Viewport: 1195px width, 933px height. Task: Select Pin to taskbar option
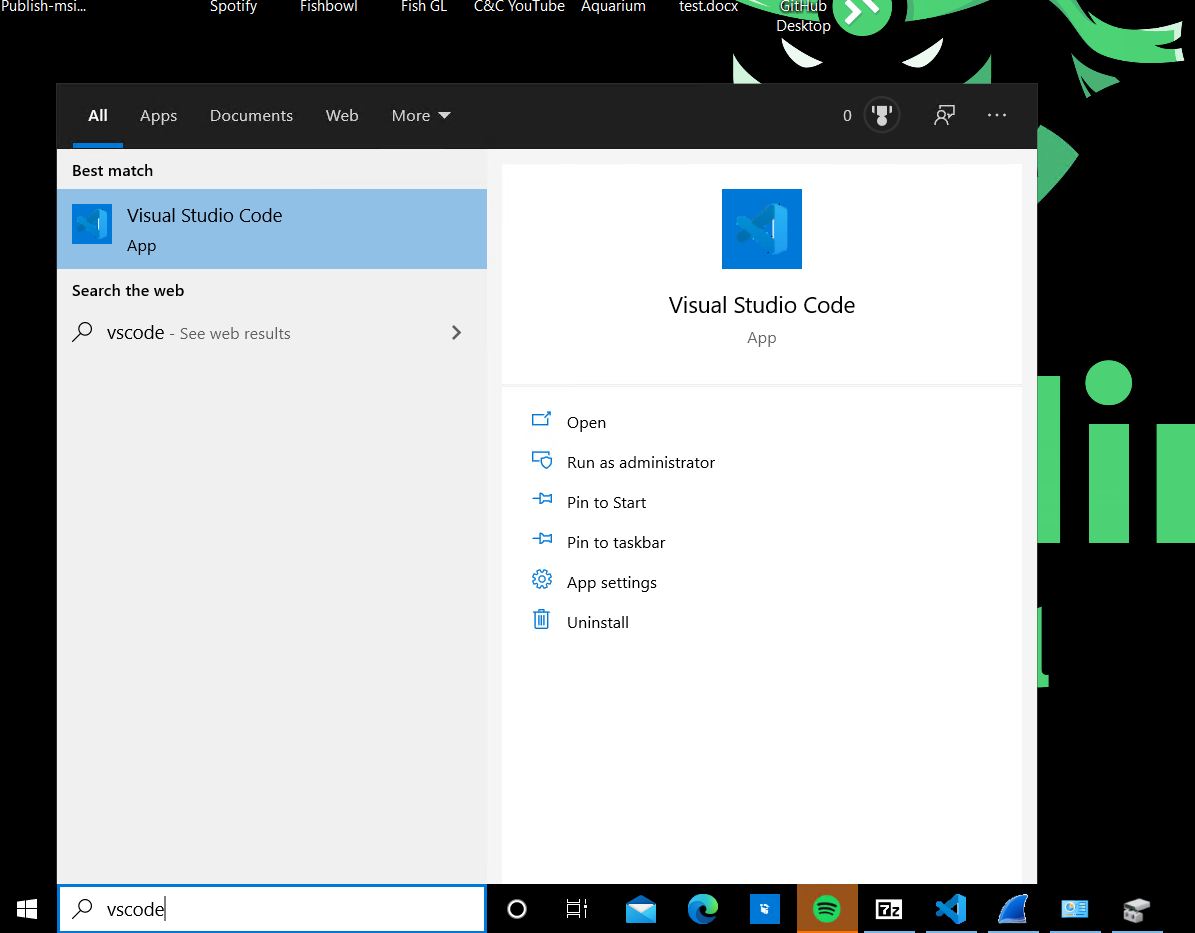click(x=616, y=542)
